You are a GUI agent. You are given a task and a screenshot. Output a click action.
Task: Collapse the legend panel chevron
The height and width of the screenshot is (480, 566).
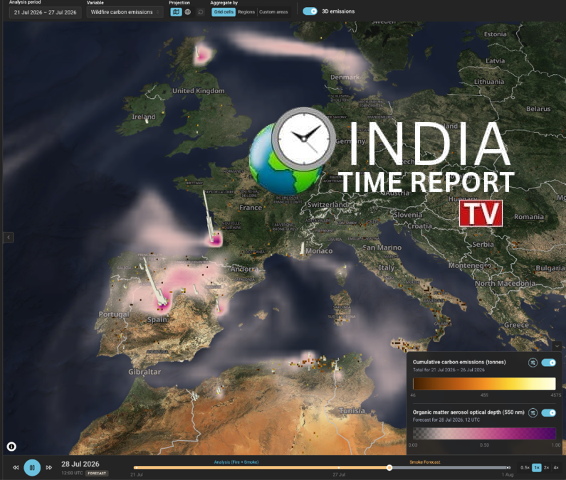pos(557,346)
